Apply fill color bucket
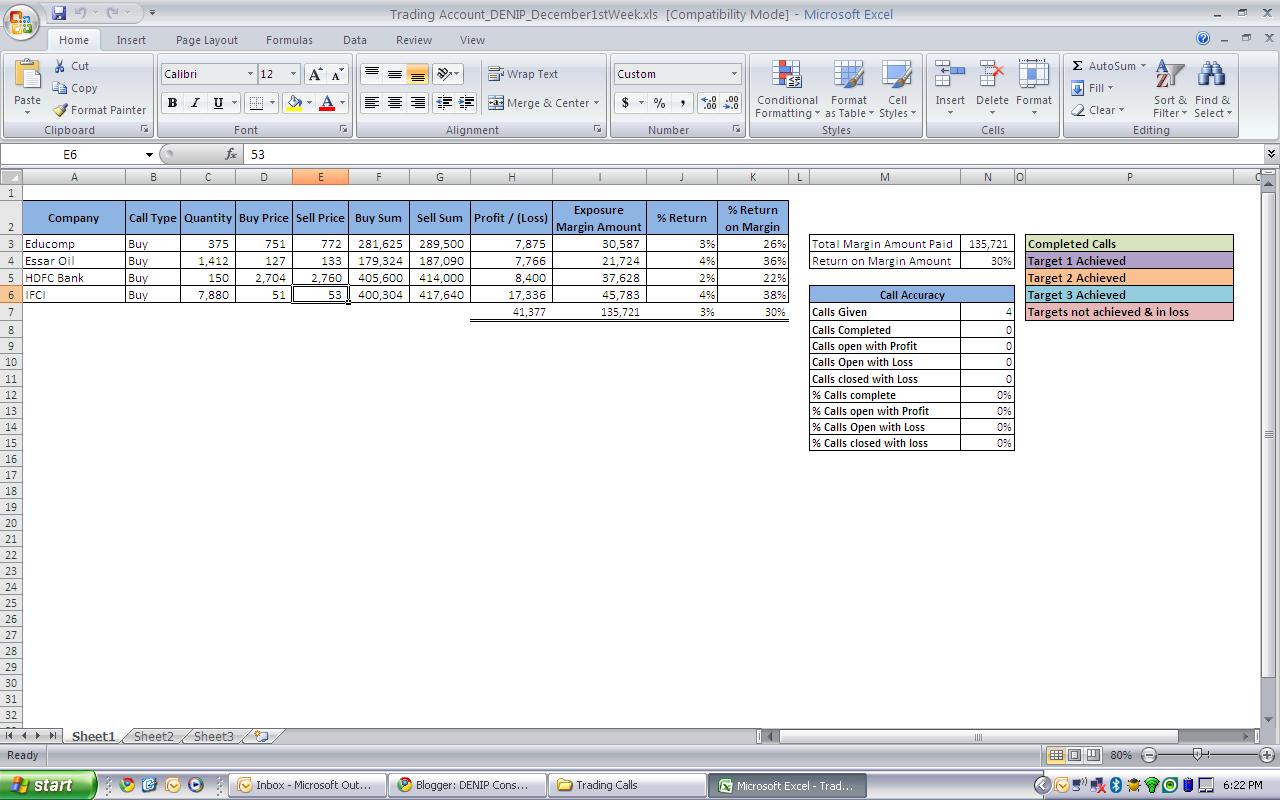The image size is (1280, 800). pyautogui.click(x=294, y=103)
